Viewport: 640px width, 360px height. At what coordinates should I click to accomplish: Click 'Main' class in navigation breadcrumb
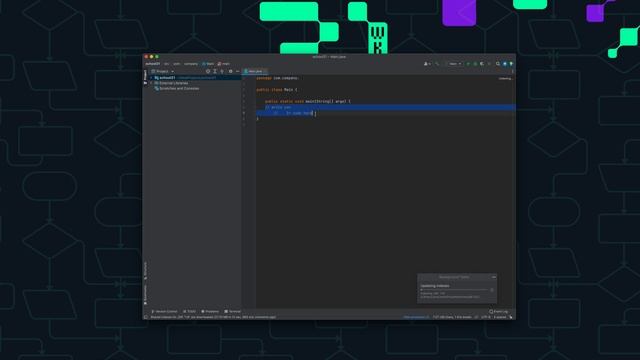208,64
